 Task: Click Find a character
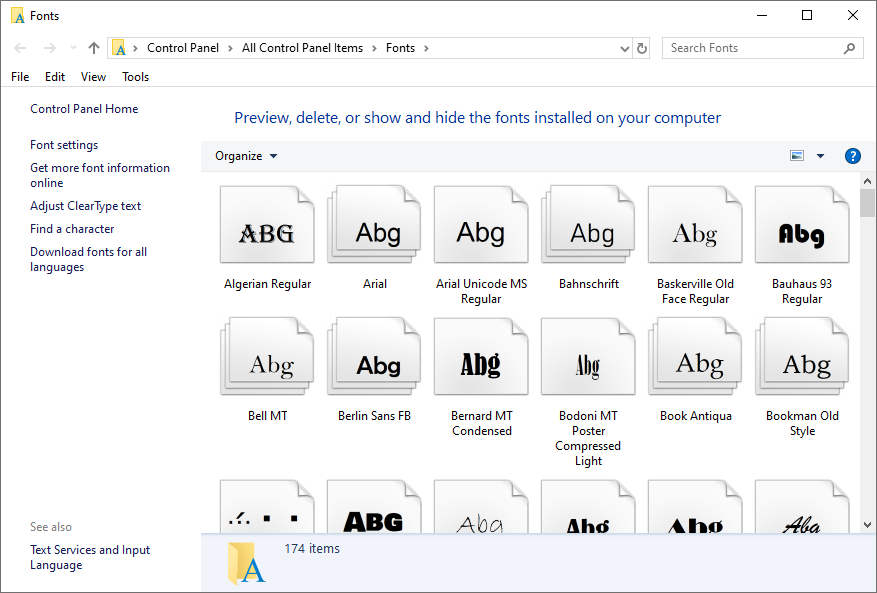click(x=72, y=228)
